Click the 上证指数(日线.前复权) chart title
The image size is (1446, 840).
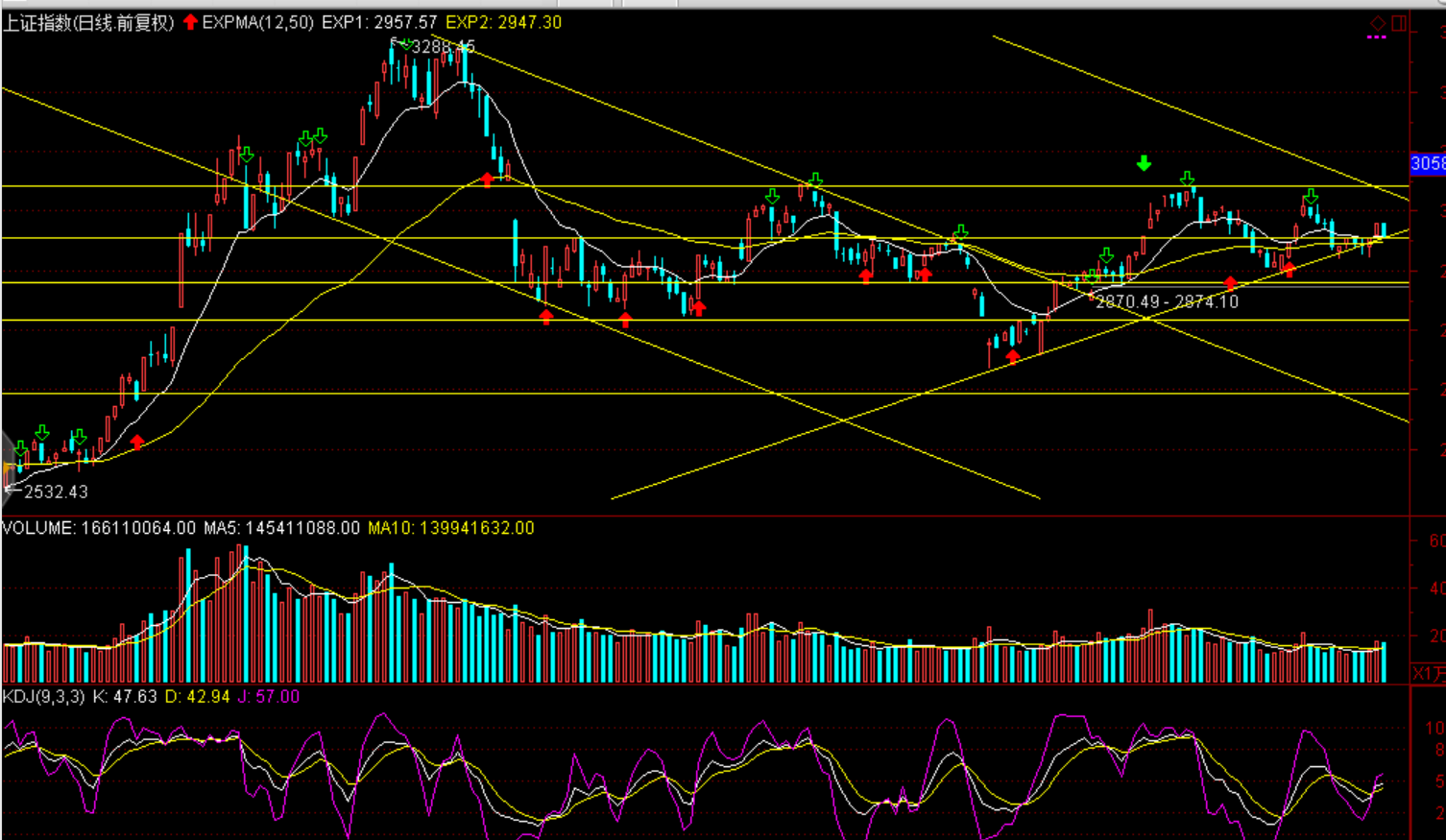[88, 22]
